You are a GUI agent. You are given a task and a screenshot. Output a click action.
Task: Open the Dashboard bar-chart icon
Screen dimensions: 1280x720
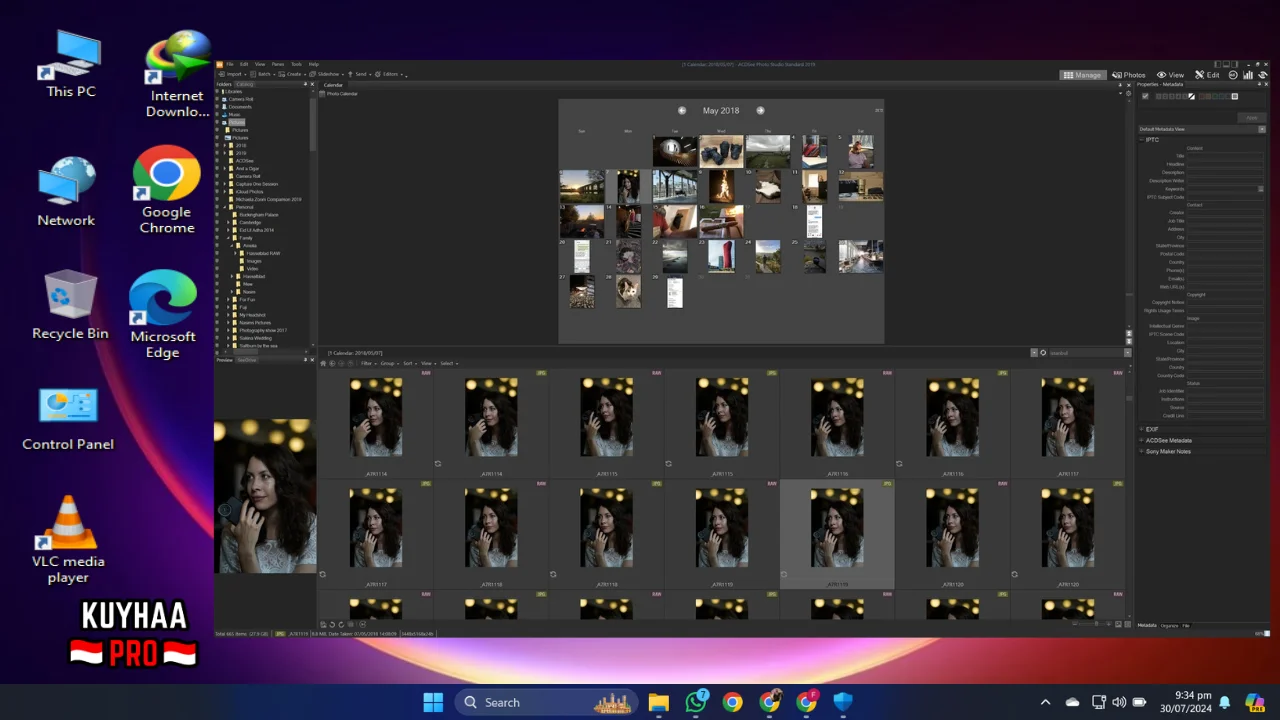point(1248,75)
